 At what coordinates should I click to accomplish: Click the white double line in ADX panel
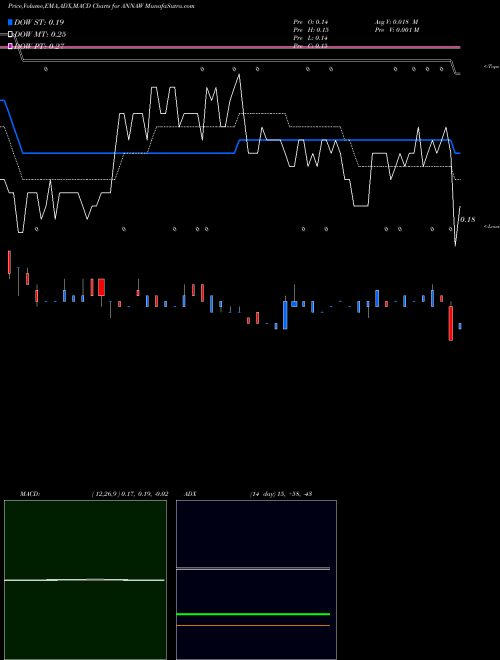click(253, 569)
